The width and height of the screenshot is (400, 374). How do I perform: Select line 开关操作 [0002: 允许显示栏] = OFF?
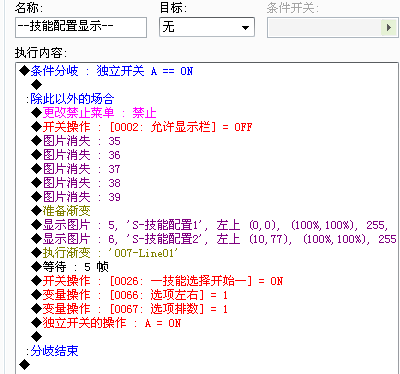coord(142,127)
